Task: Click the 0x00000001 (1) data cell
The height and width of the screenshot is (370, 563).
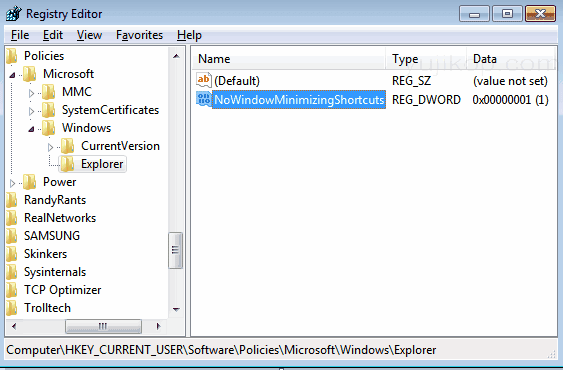Action: pos(511,100)
